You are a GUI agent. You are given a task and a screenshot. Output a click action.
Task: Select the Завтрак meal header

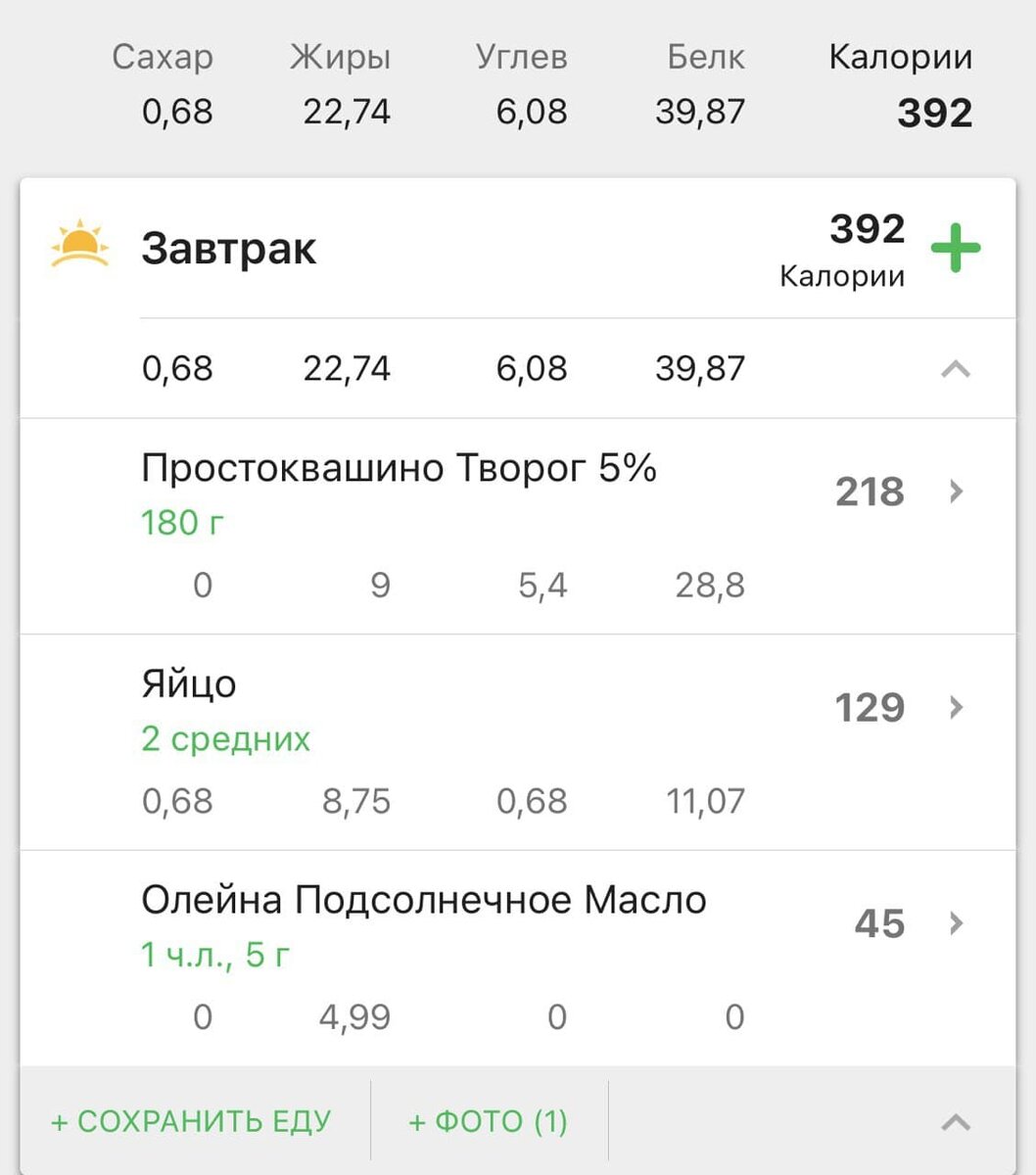click(x=228, y=249)
